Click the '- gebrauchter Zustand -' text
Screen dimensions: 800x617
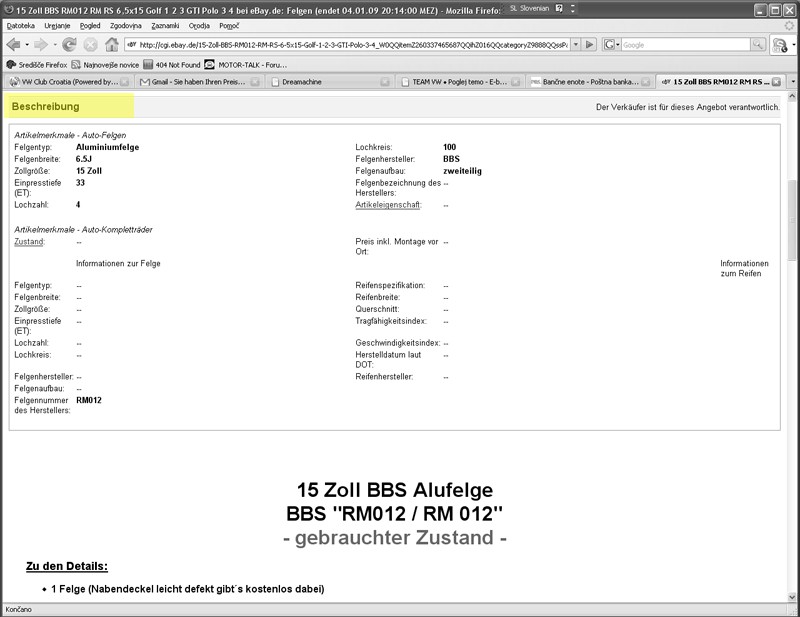pyautogui.click(x=395, y=537)
